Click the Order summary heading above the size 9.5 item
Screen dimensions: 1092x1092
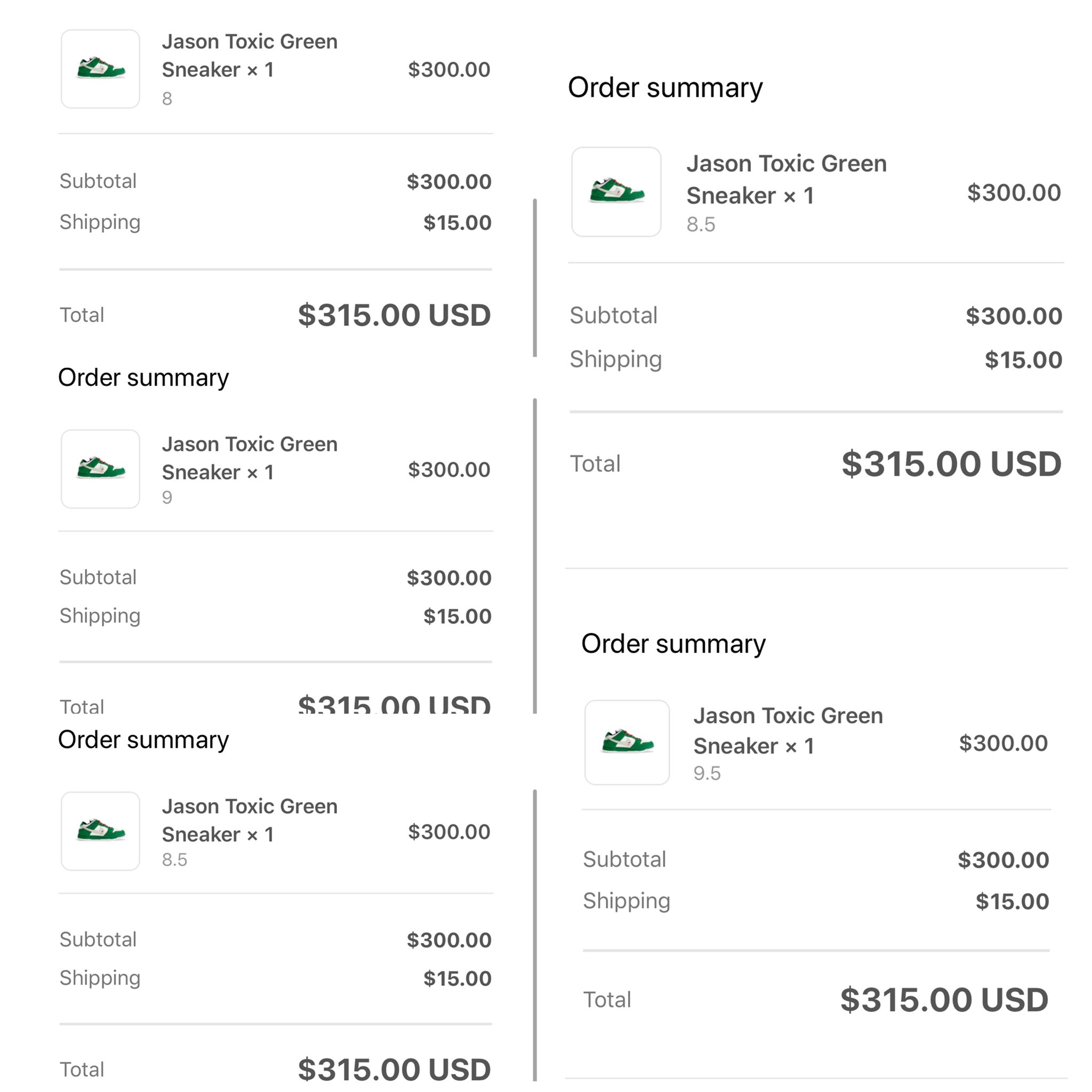673,644
